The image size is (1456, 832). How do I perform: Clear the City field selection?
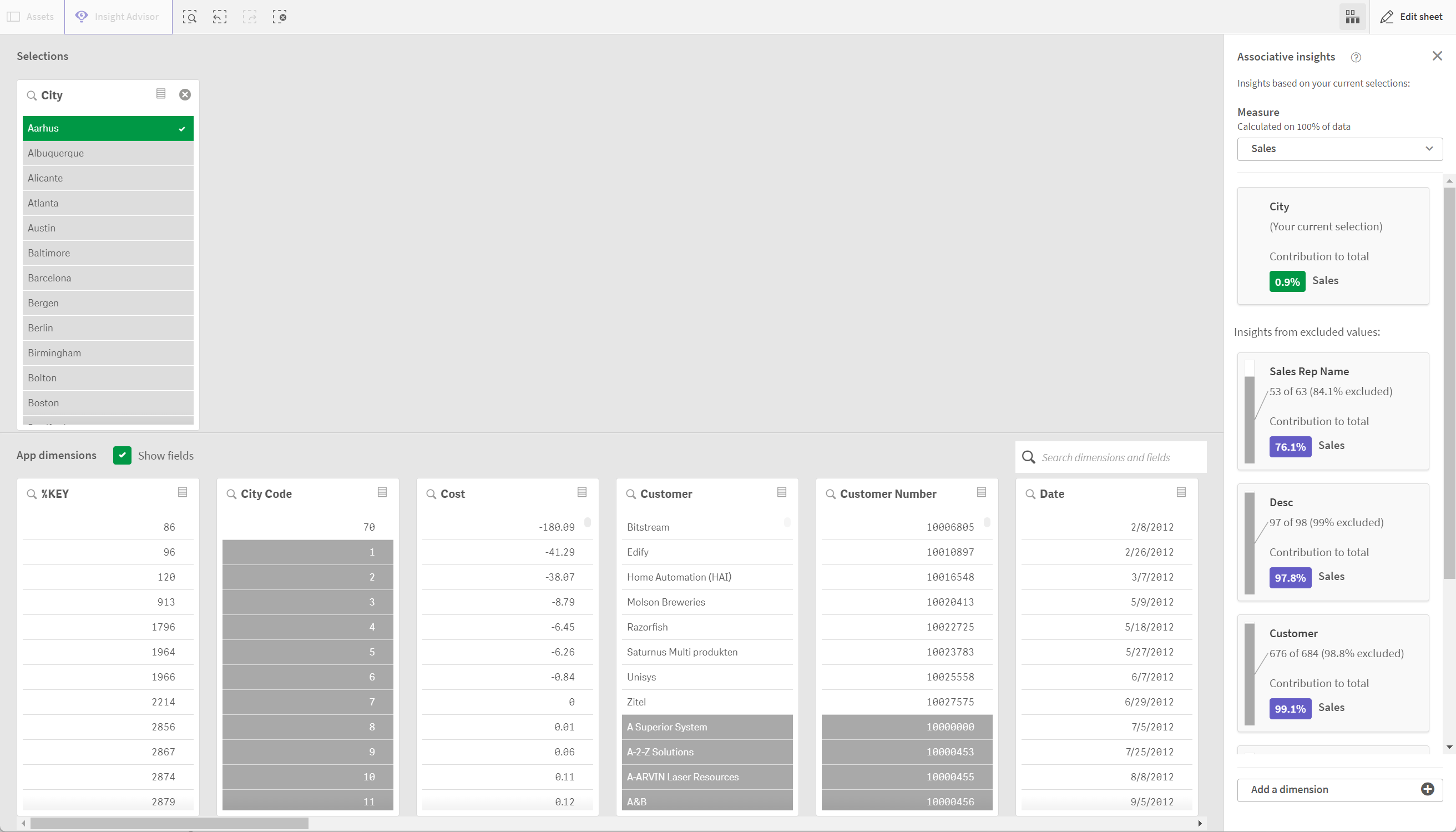coord(185,95)
